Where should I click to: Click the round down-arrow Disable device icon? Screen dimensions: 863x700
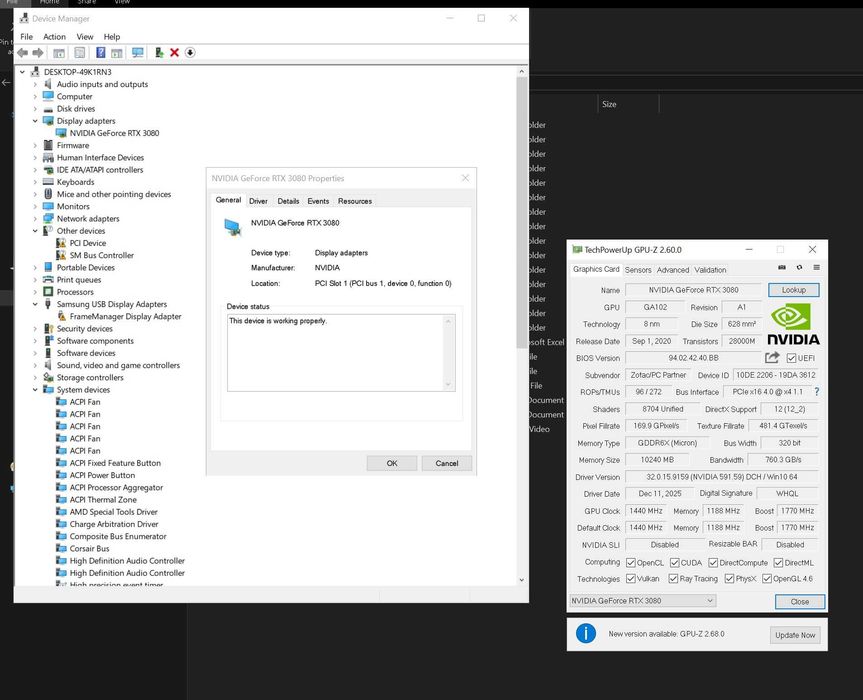tap(190, 53)
